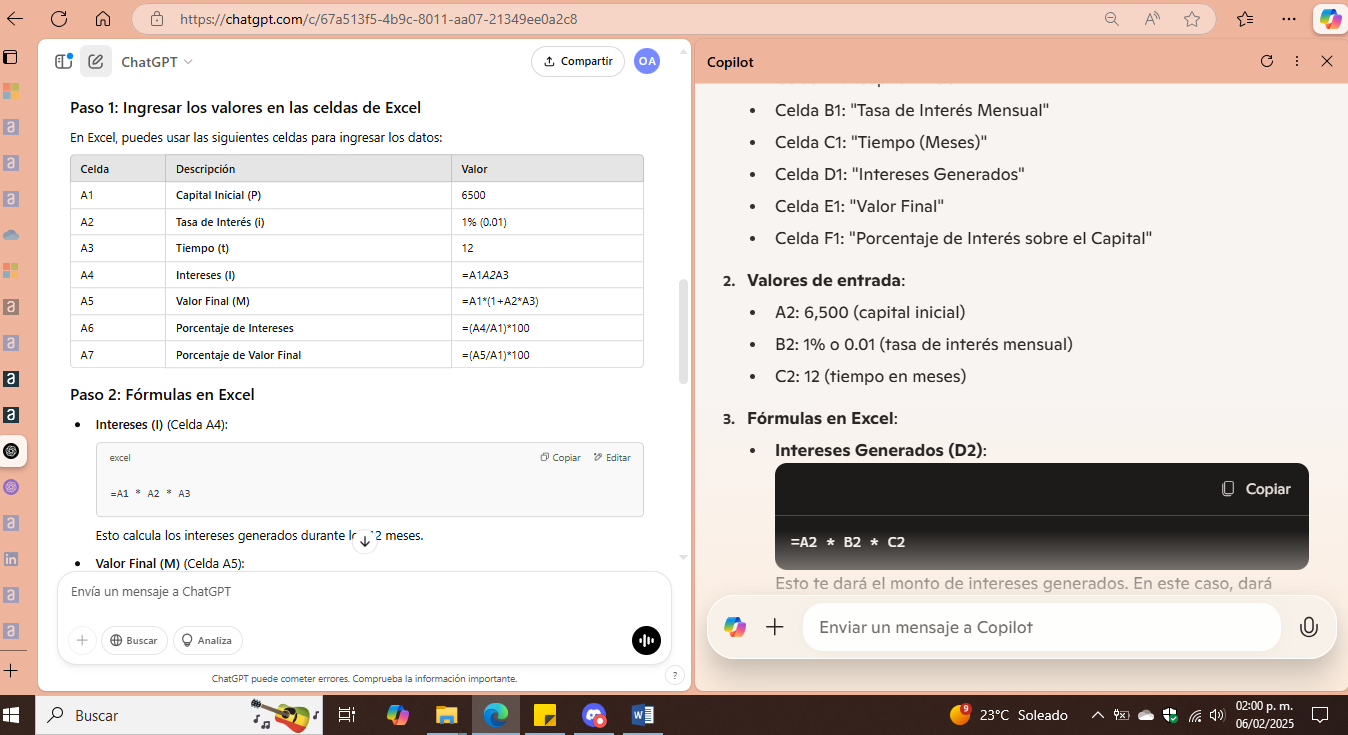This screenshot has width=1348, height=735.
Task: Launch Copilot from the taskbar
Action: click(x=398, y=715)
